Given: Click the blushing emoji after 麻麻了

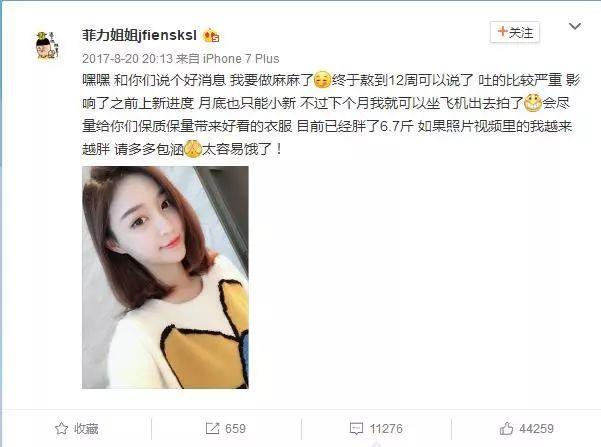Looking at the screenshot, I should (x=322, y=80).
